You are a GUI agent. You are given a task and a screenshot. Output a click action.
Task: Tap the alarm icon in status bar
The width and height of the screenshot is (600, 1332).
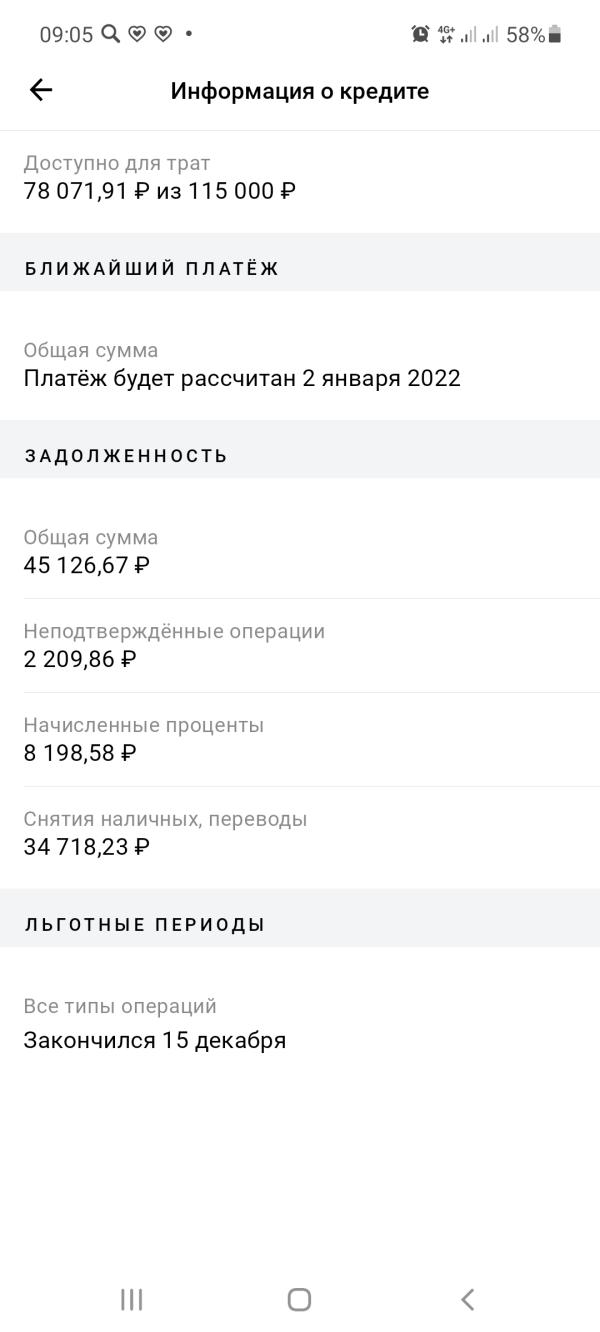[x=420, y=34]
